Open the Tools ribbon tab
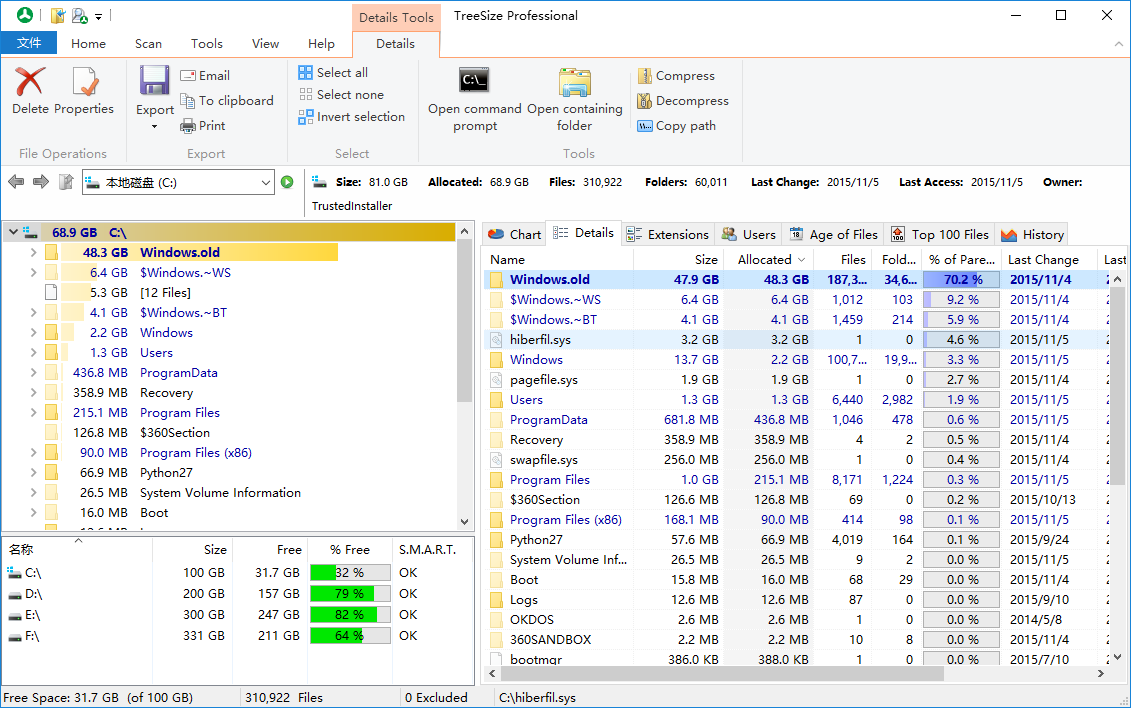Viewport: 1131px width, 708px height. click(x=206, y=43)
